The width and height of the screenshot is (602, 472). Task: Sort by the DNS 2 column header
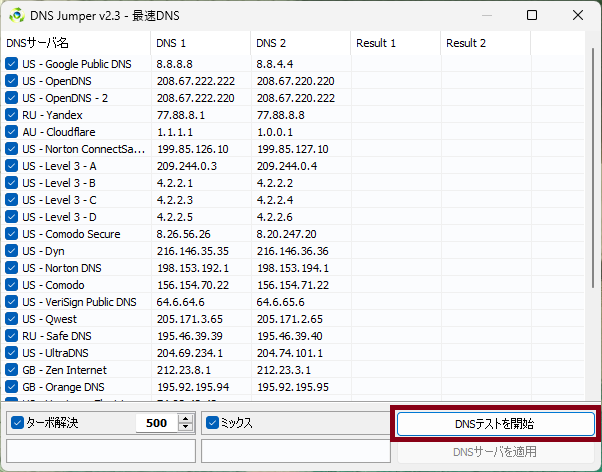[x=300, y=43]
